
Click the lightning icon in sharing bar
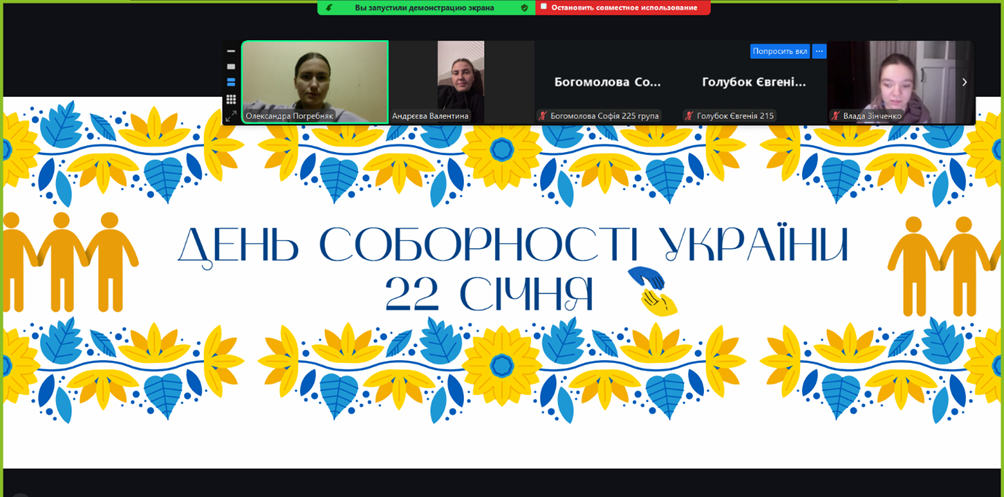330,8
